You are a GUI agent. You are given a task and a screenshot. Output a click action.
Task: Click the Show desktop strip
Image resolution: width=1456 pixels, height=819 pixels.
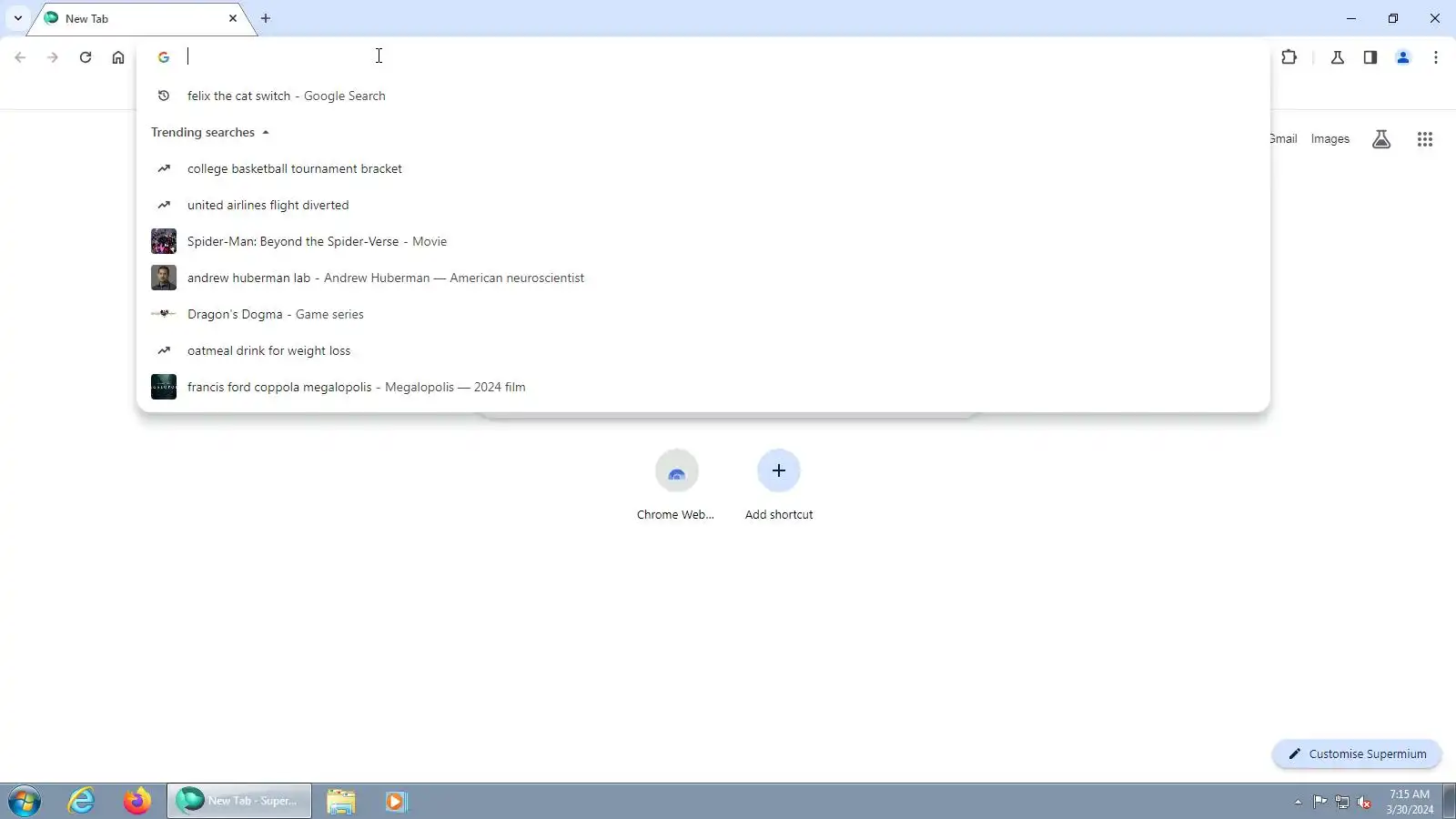tap(1449, 801)
